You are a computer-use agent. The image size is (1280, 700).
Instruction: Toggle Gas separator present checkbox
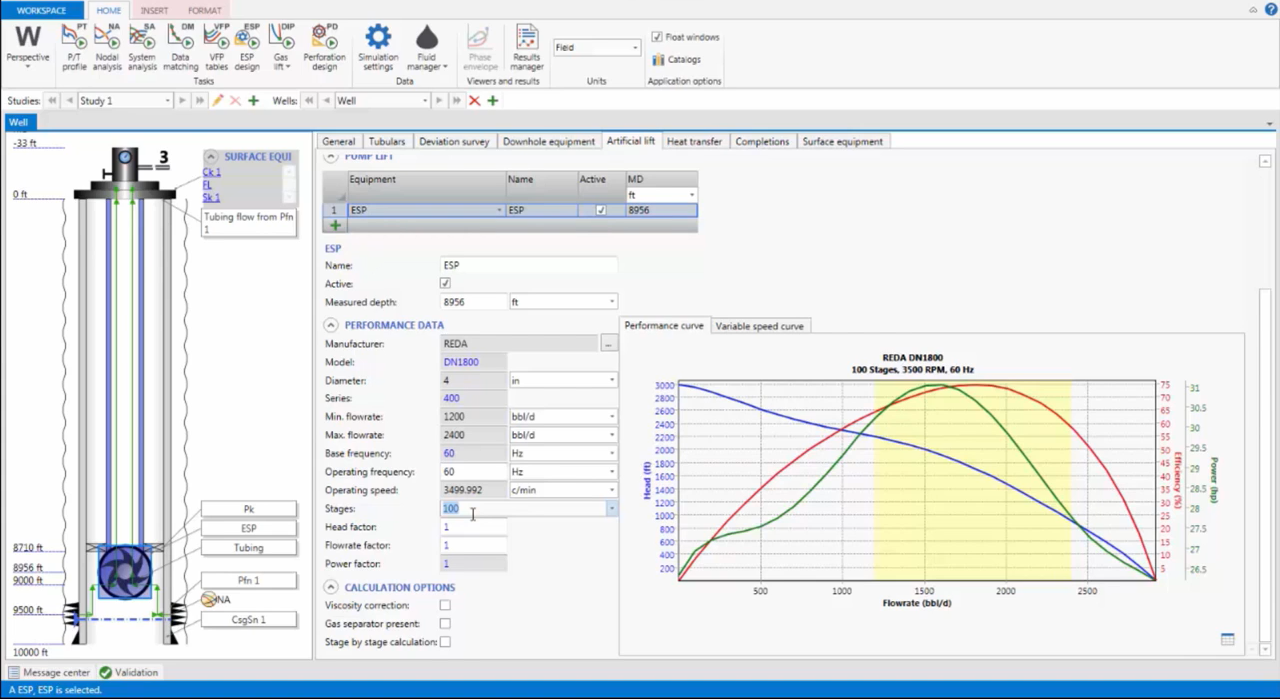445,624
